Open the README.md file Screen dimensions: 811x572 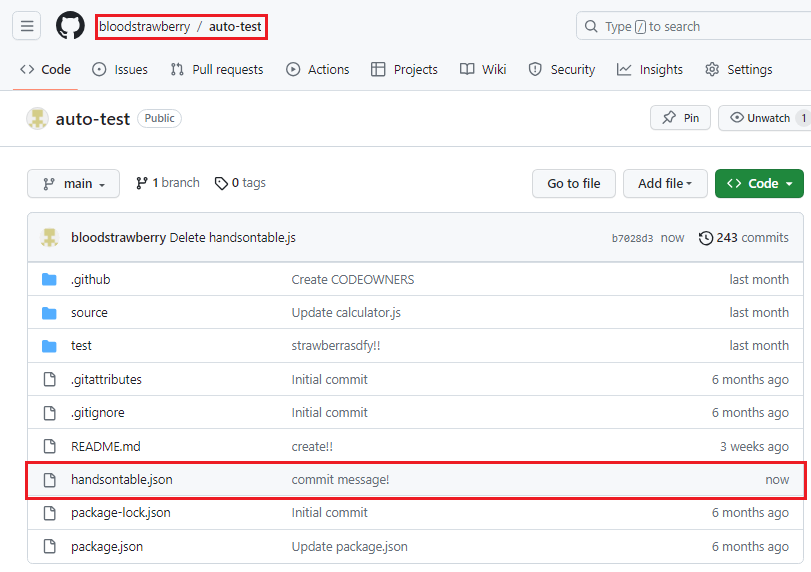[x=106, y=446]
